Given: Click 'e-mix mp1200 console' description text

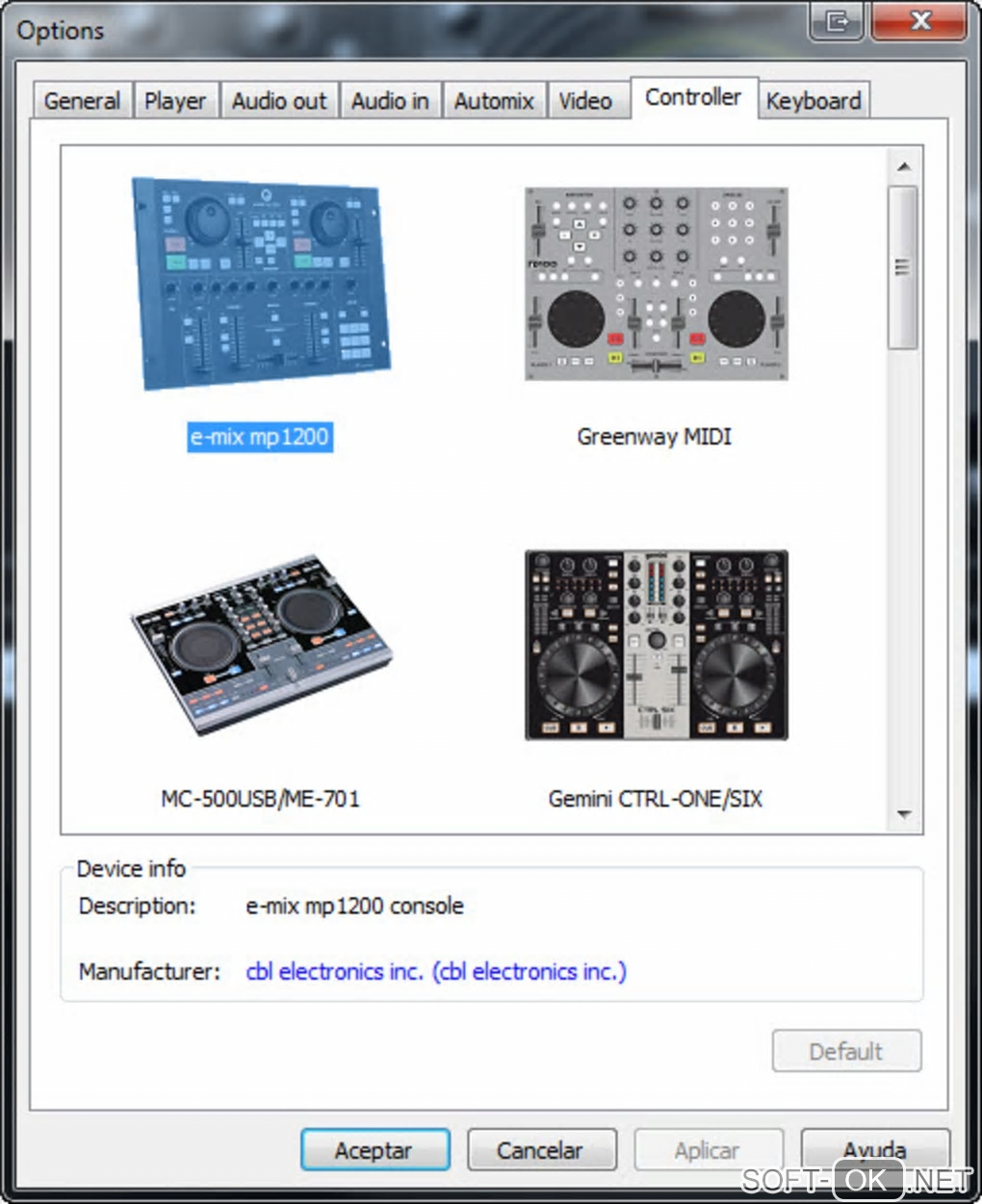Looking at the screenshot, I should coord(354,907).
